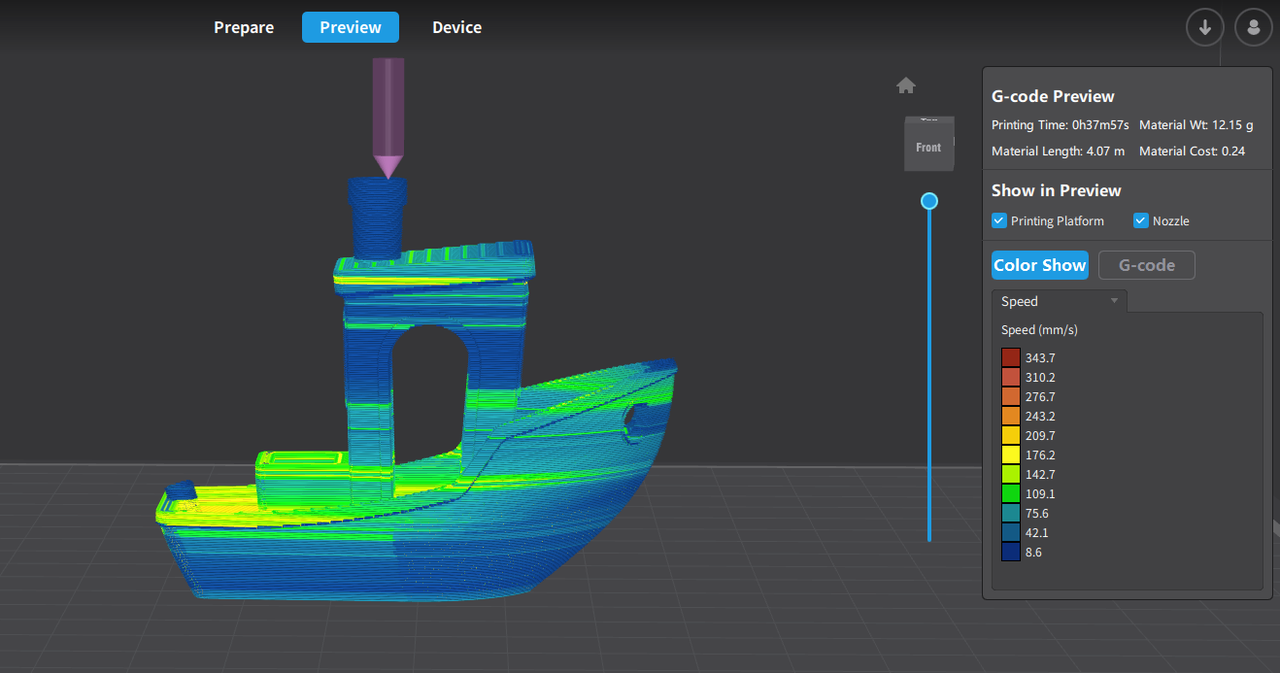Click the 176.2 speed color swatch

coord(1011,455)
